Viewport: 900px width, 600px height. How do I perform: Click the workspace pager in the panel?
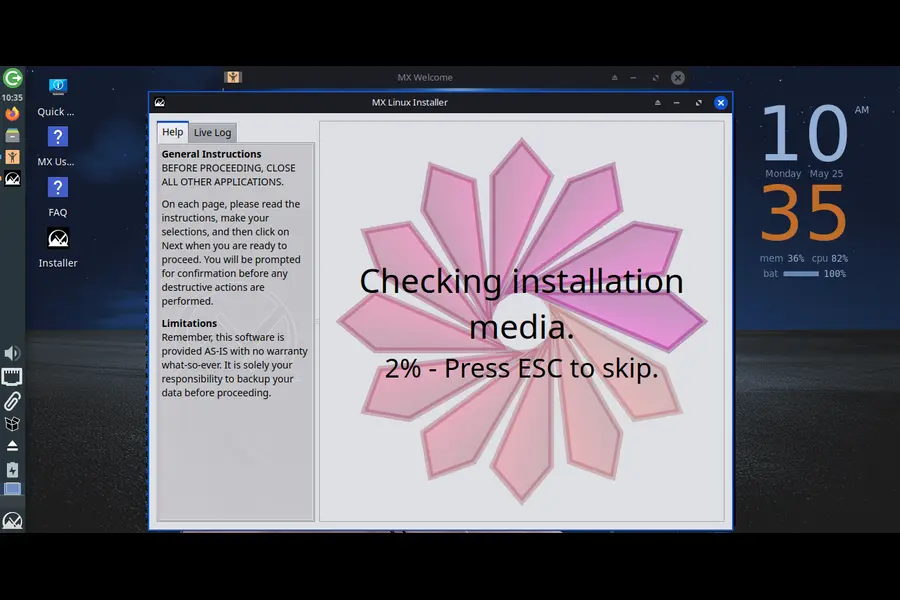coord(12,489)
